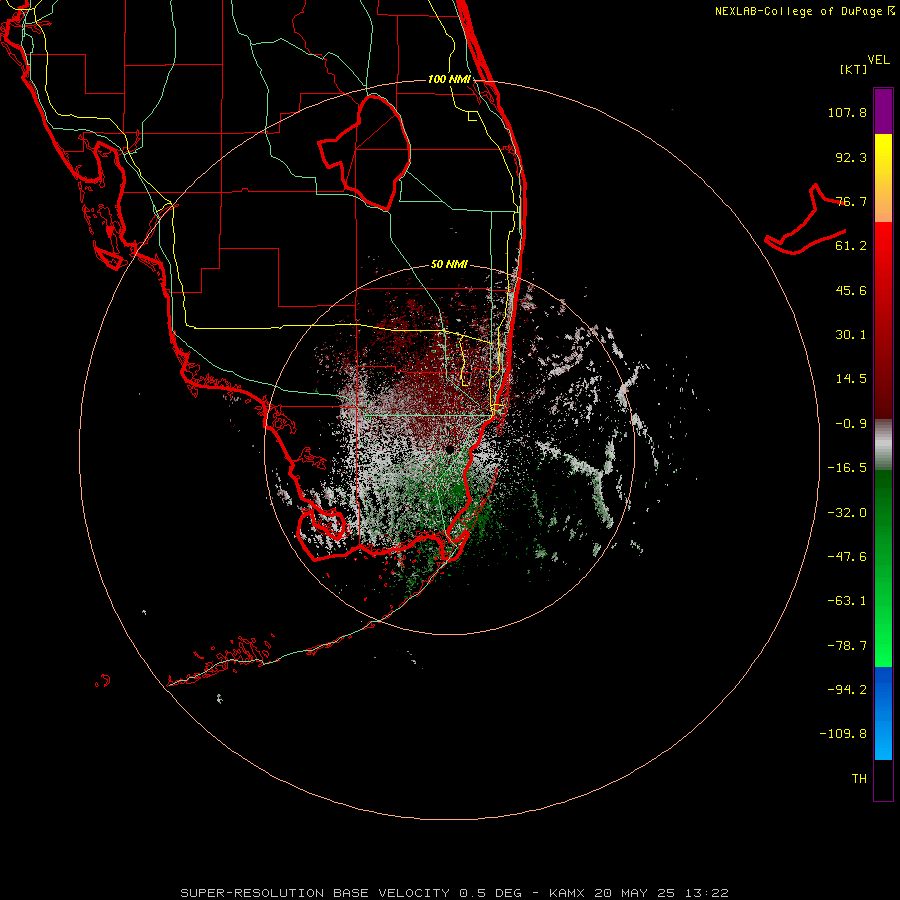
Task: Select the -109.8 velocity scale label
Action: (843, 734)
